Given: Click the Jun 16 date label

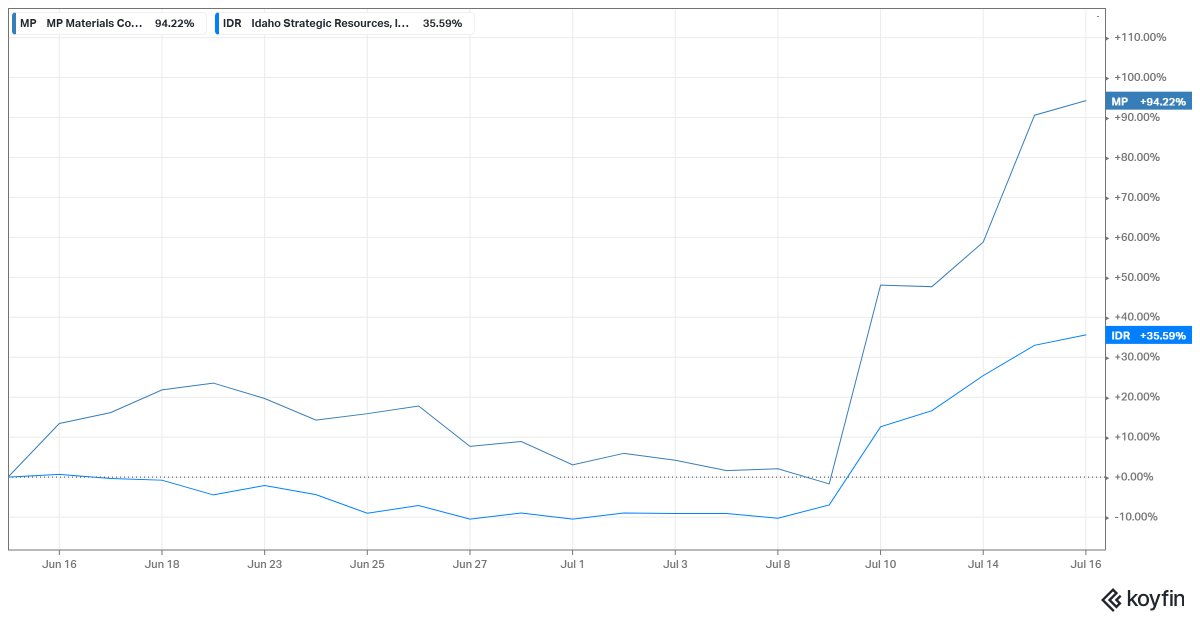Looking at the screenshot, I should tap(59, 565).
